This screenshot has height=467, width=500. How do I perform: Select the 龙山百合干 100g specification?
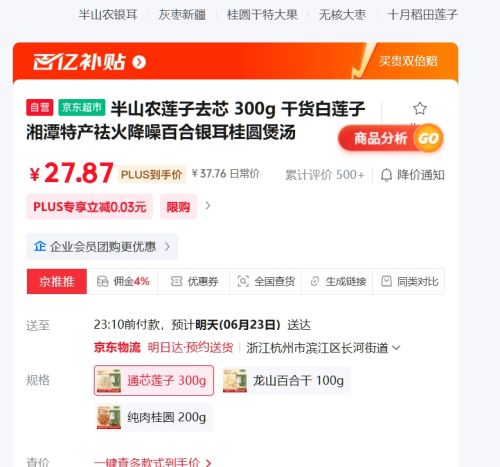[x=285, y=380]
